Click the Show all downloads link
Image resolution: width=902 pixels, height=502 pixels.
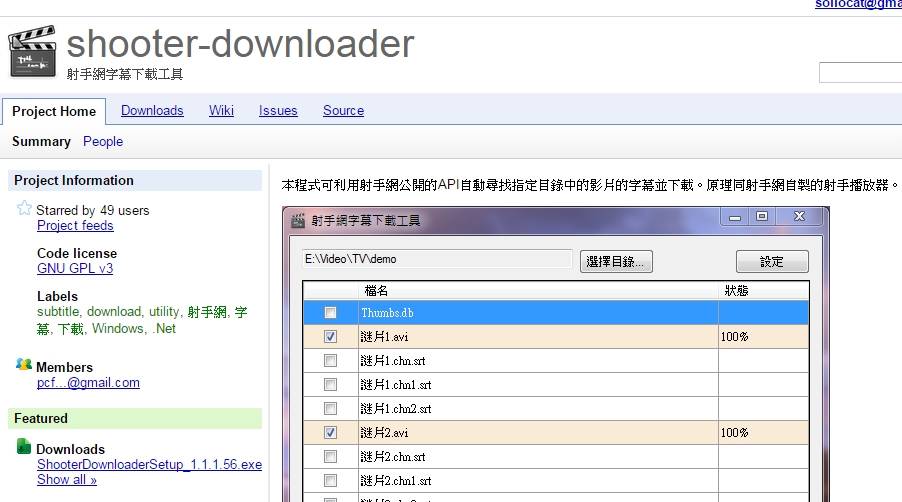click(67, 480)
